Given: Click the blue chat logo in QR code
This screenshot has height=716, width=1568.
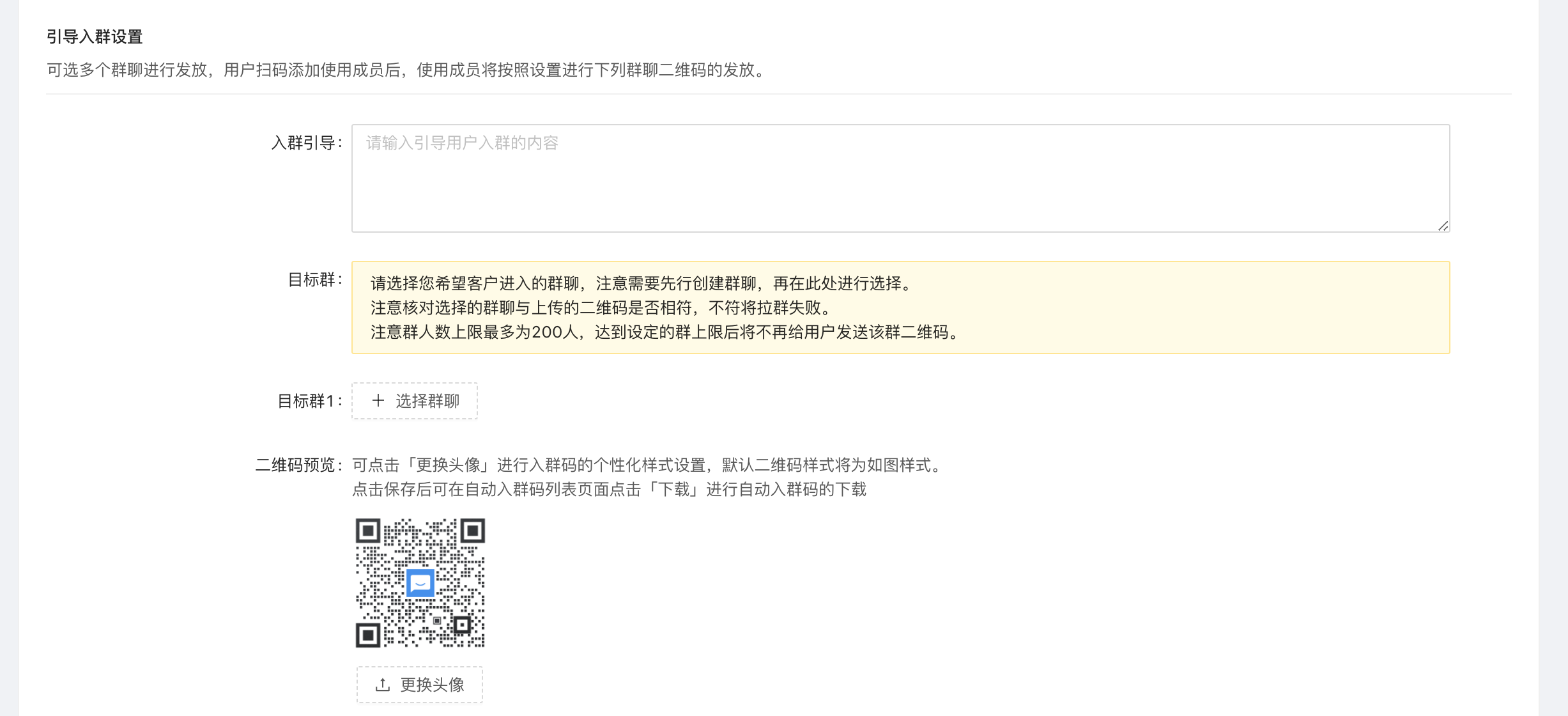Looking at the screenshot, I should click(420, 583).
